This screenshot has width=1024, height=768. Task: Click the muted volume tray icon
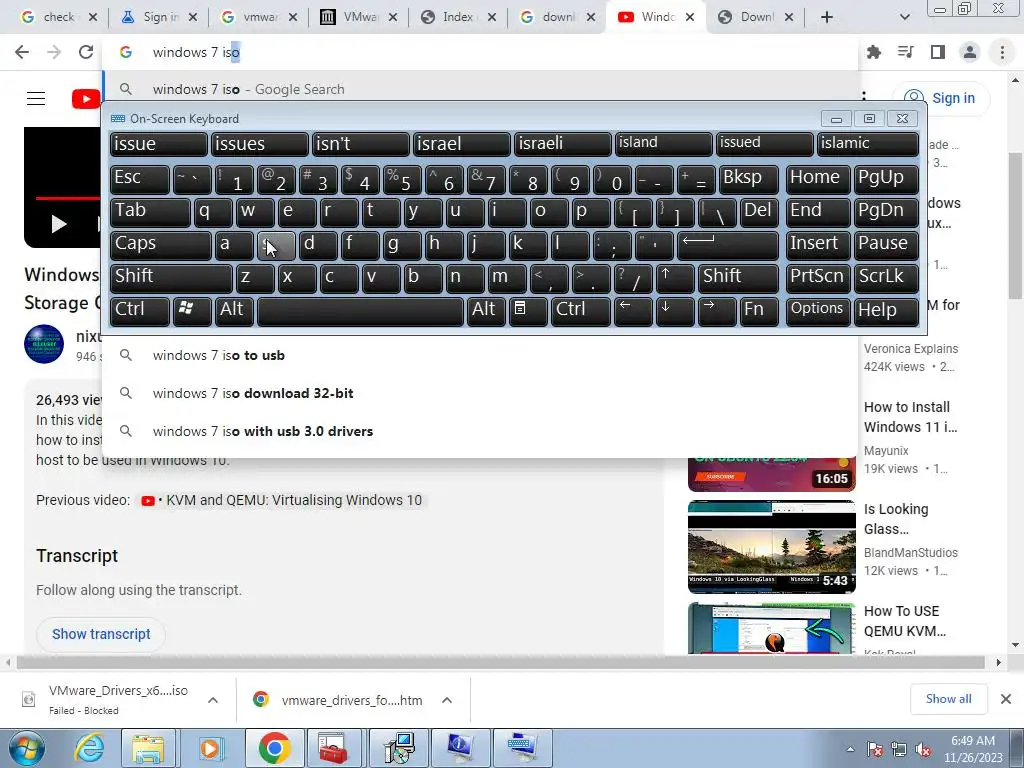click(x=923, y=750)
